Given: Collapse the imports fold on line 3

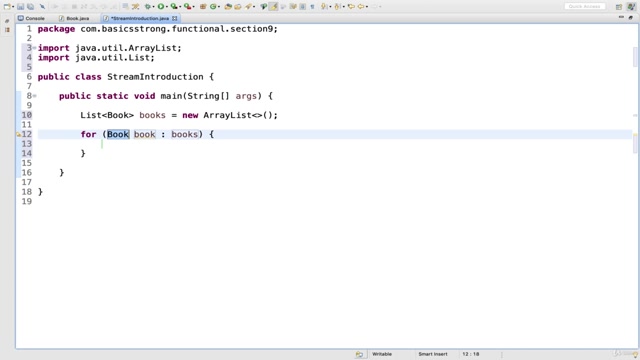Looking at the screenshot, I should (x=35, y=48).
